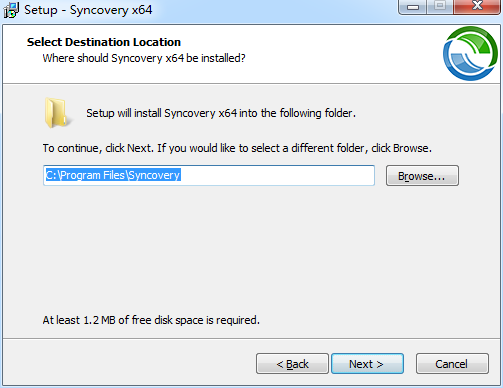
Task: Close the Syncovery x64 setup wizard
Action: pos(477,6)
